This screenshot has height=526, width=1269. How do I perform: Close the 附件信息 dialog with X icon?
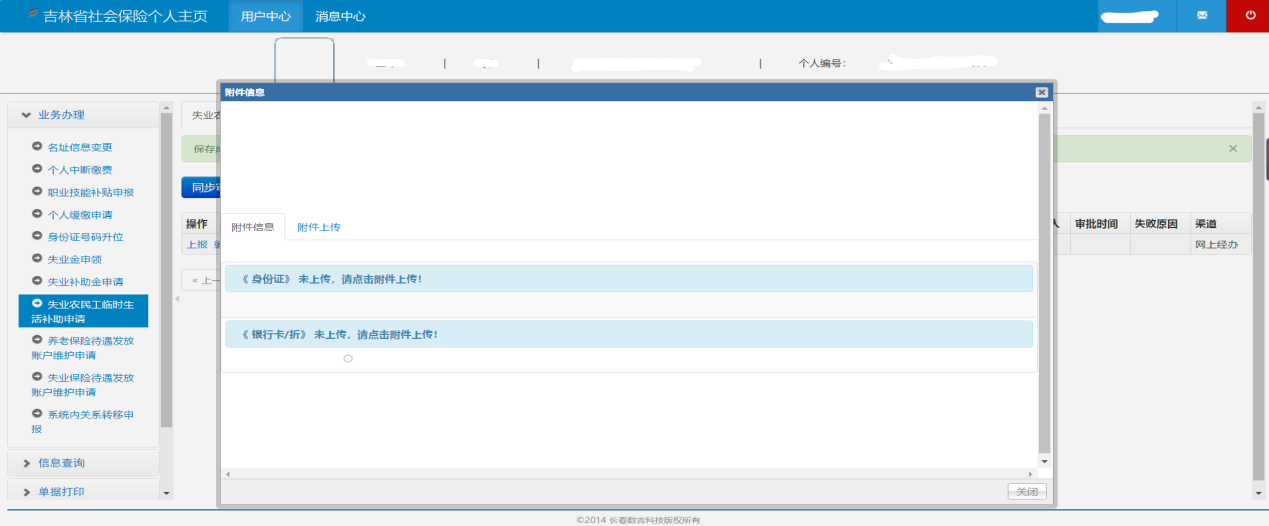pos(1041,92)
